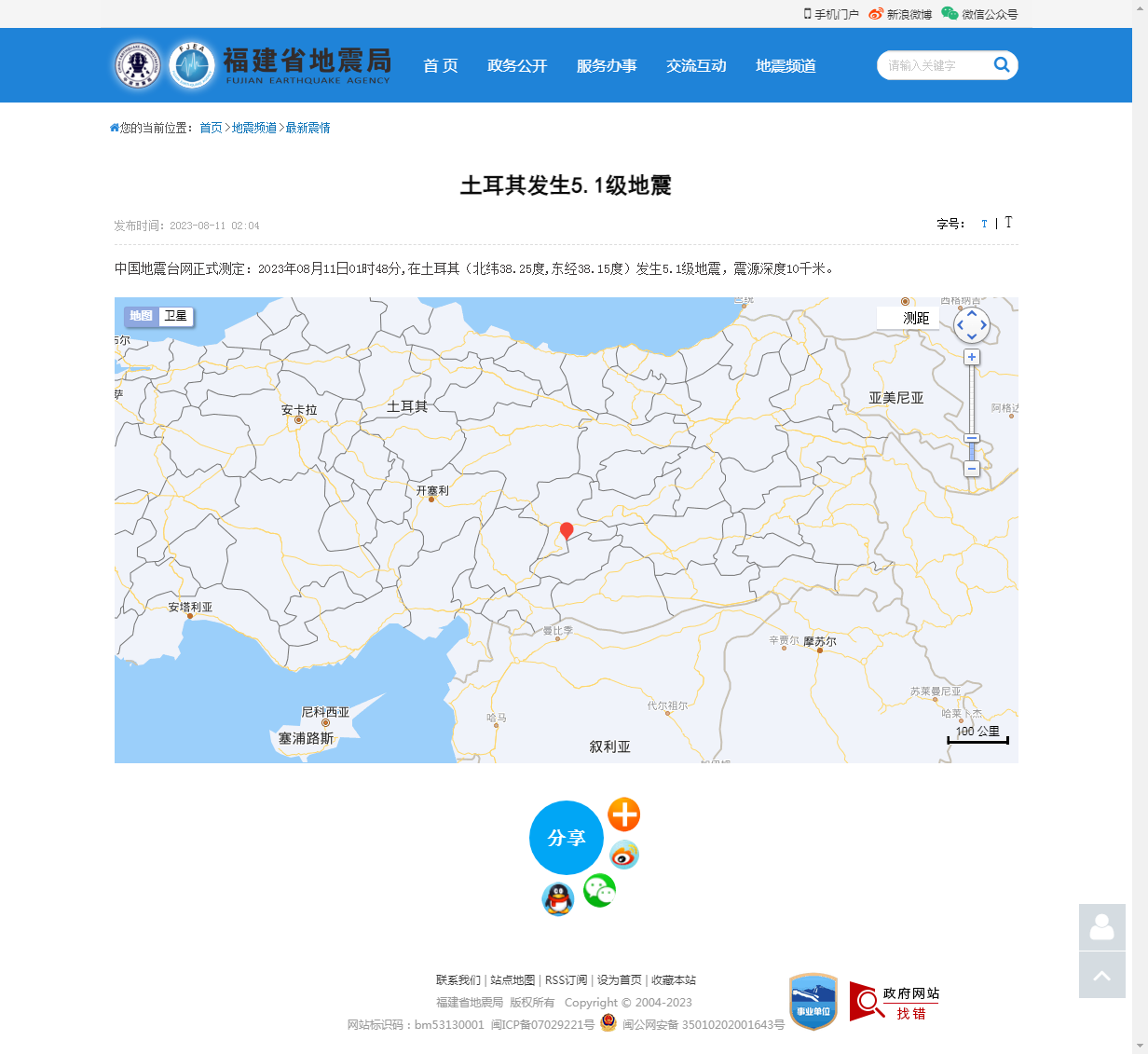Share the article via WeChat

pyautogui.click(x=599, y=890)
